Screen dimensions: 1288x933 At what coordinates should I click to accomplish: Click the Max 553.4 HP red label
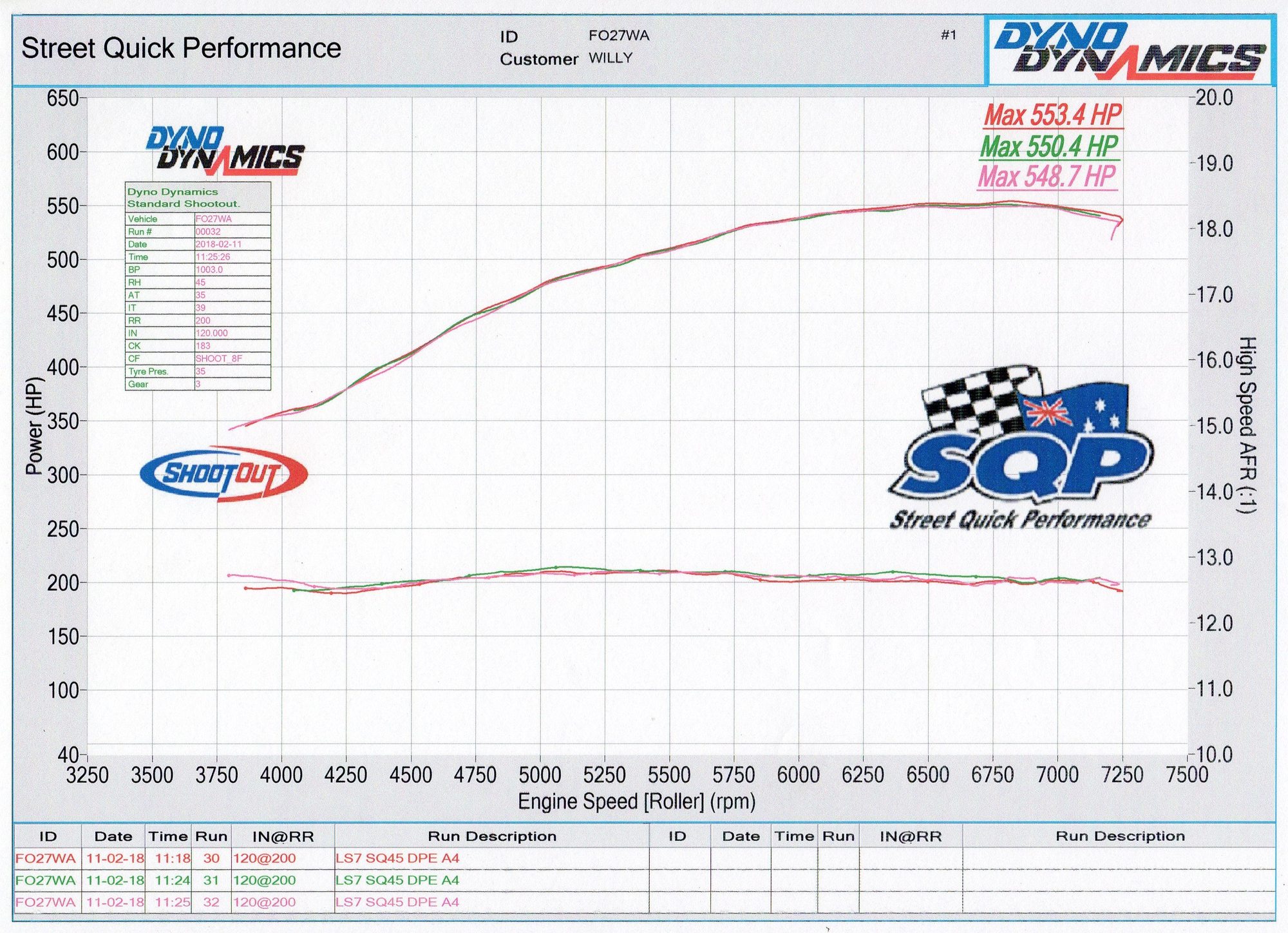click(x=1053, y=115)
